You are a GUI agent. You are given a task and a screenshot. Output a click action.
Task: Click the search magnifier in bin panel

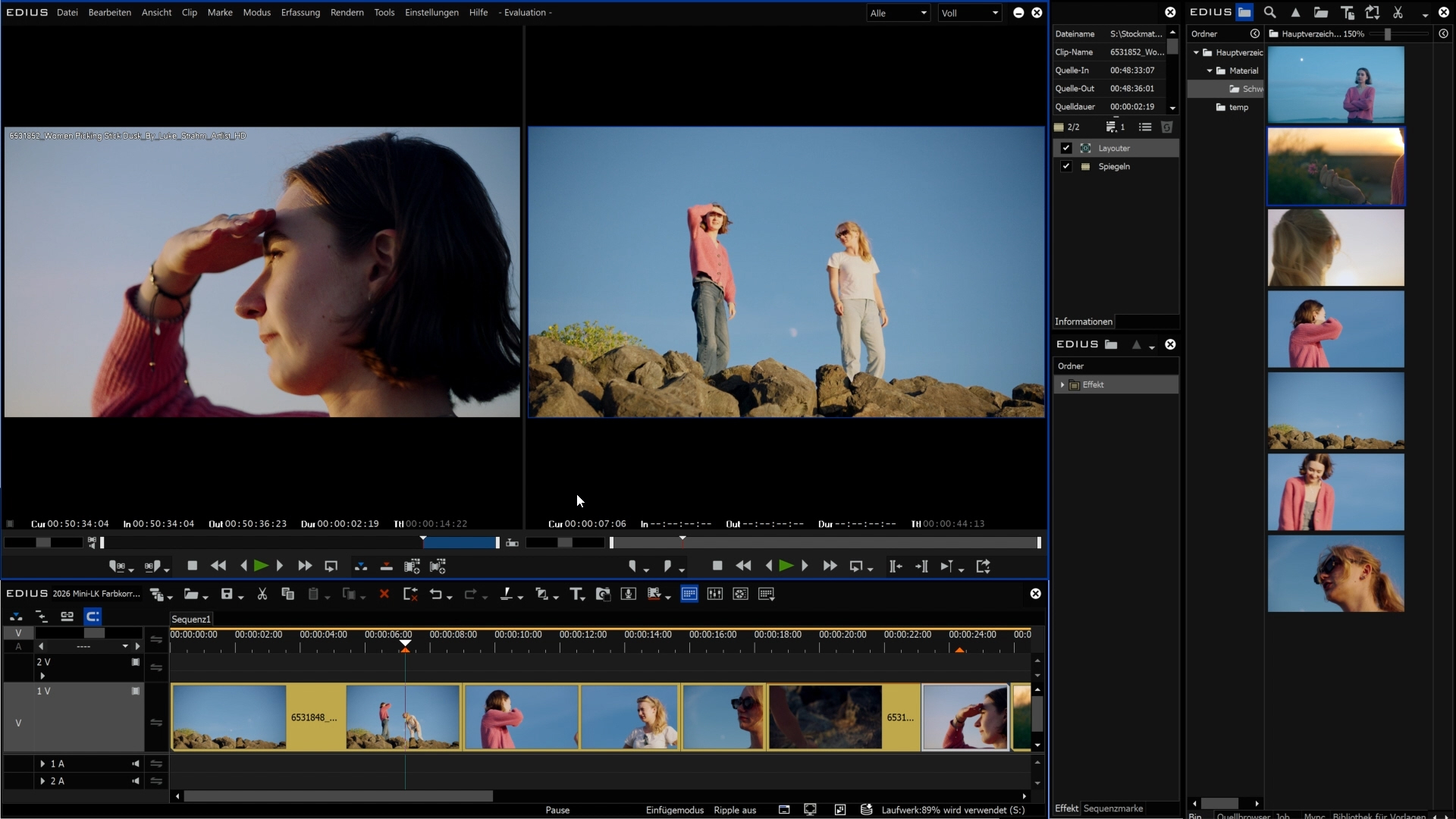click(x=1269, y=12)
